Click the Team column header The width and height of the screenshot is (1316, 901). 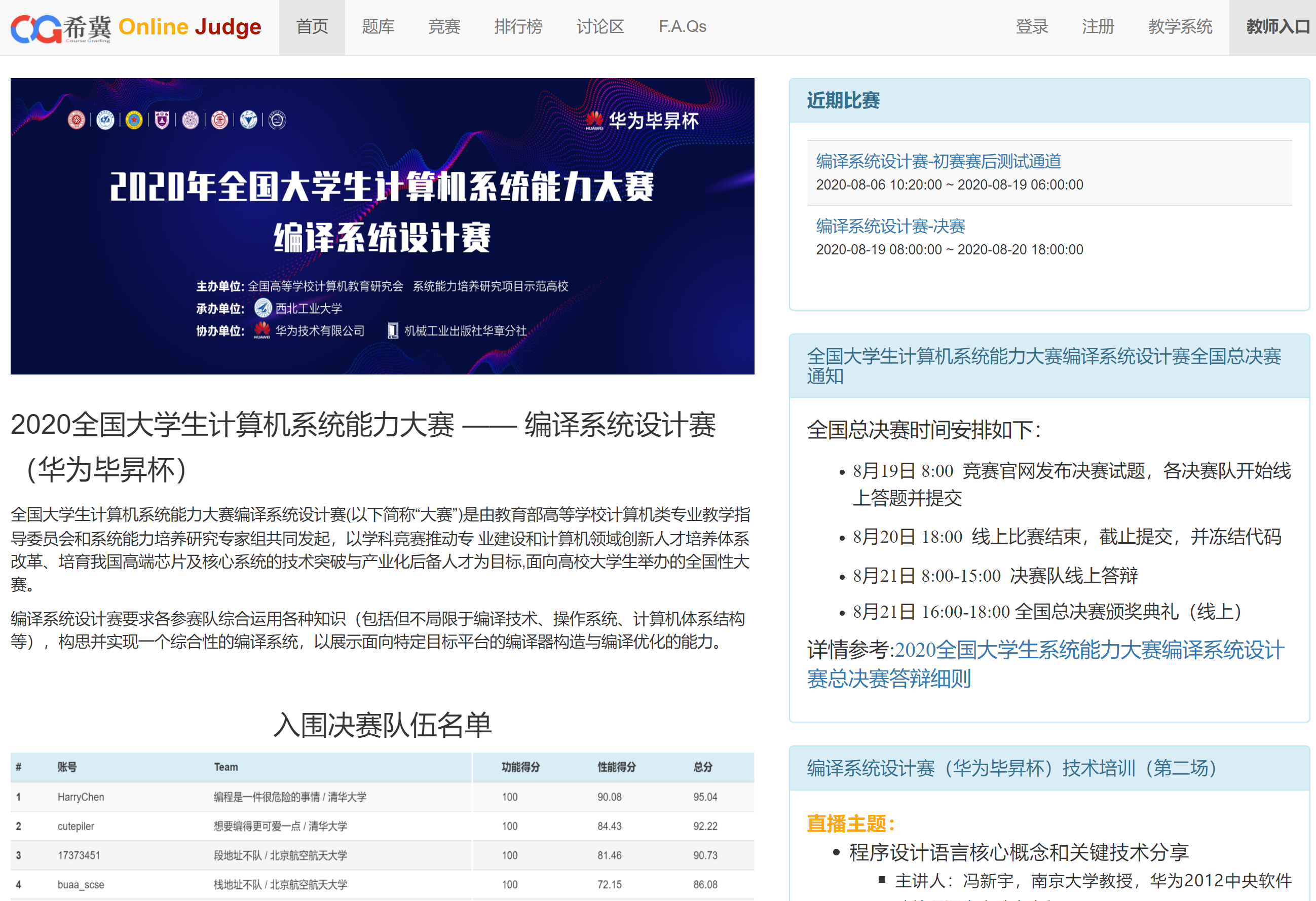click(x=226, y=767)
